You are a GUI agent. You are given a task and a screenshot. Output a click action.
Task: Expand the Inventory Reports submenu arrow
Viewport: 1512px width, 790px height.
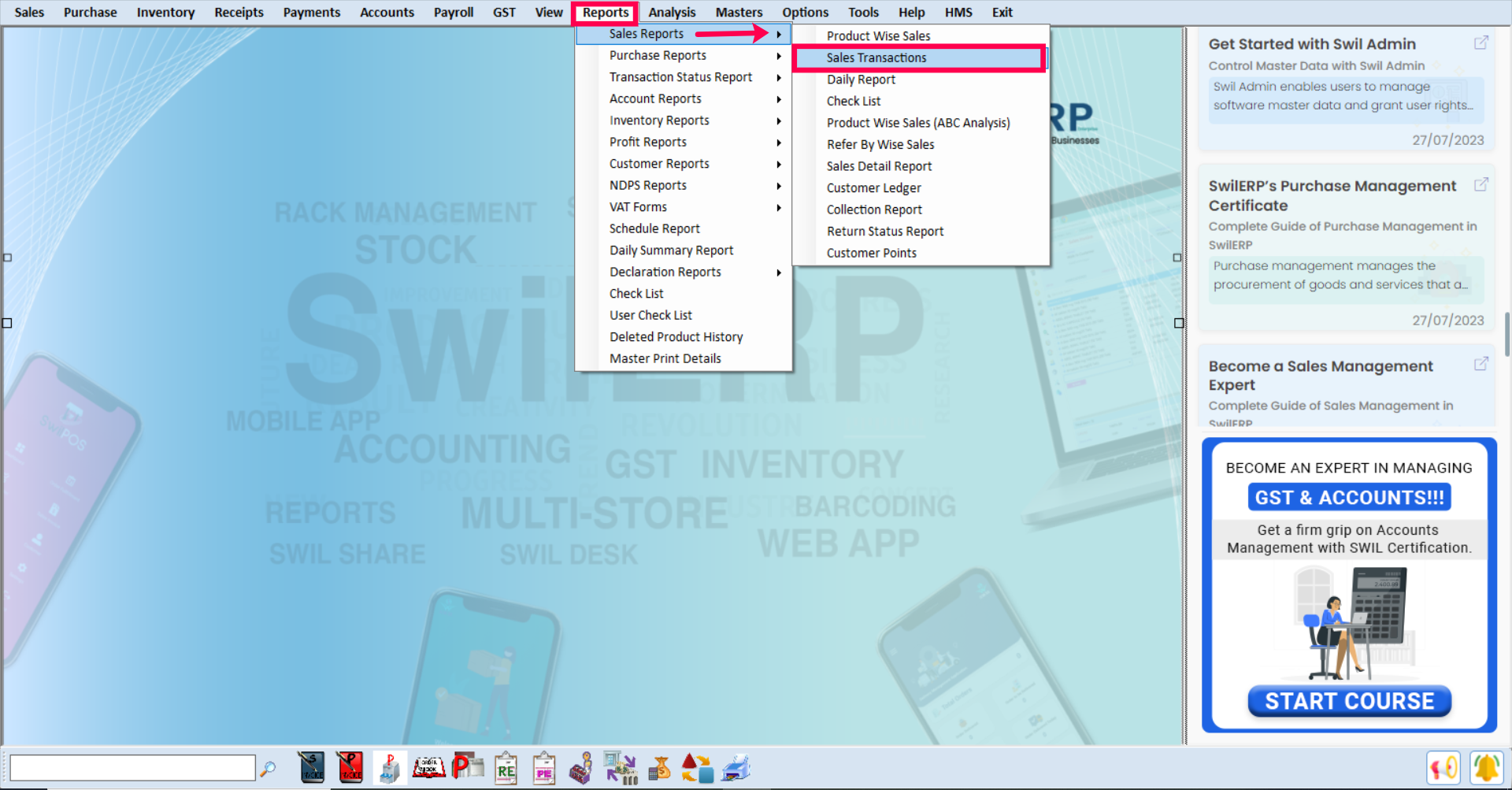[779, 121]
